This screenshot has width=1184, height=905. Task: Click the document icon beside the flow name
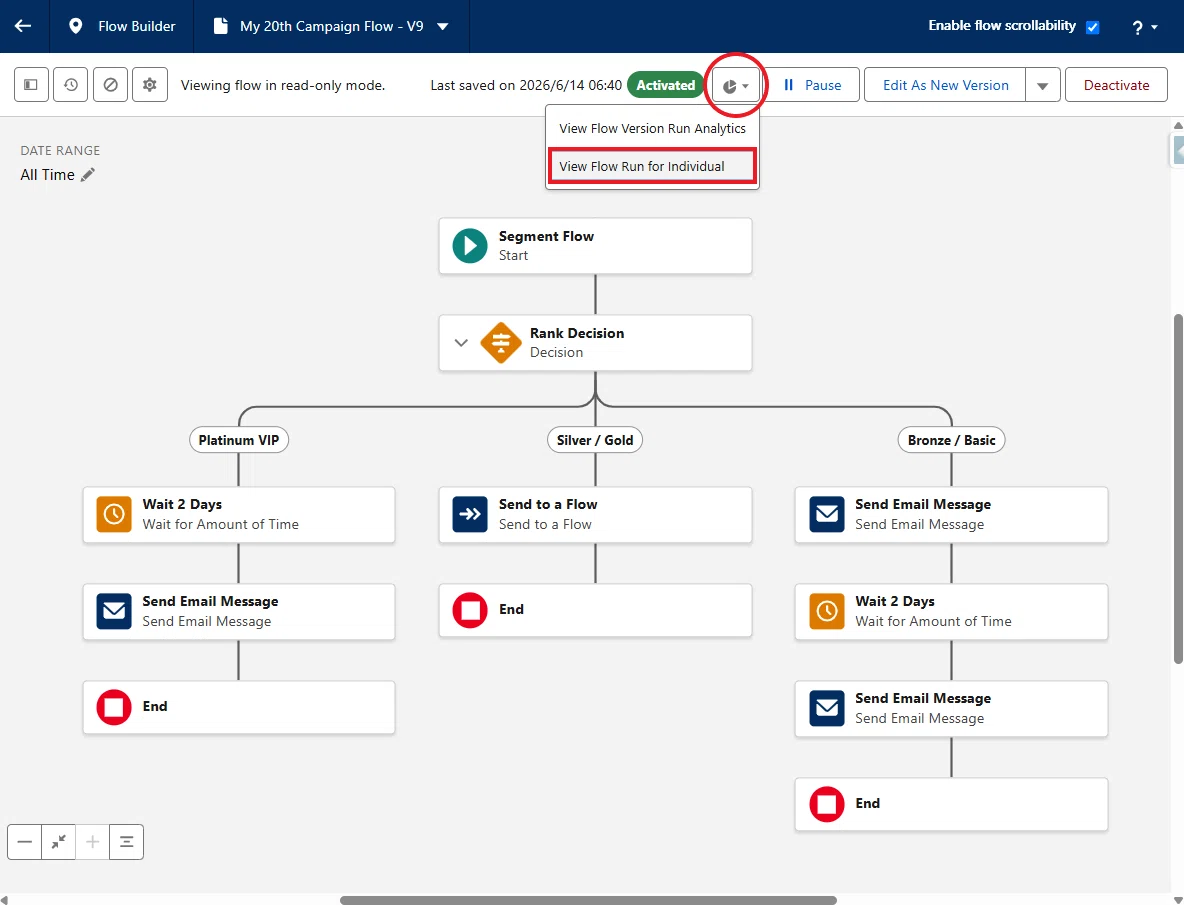click(x=220, y=26)
